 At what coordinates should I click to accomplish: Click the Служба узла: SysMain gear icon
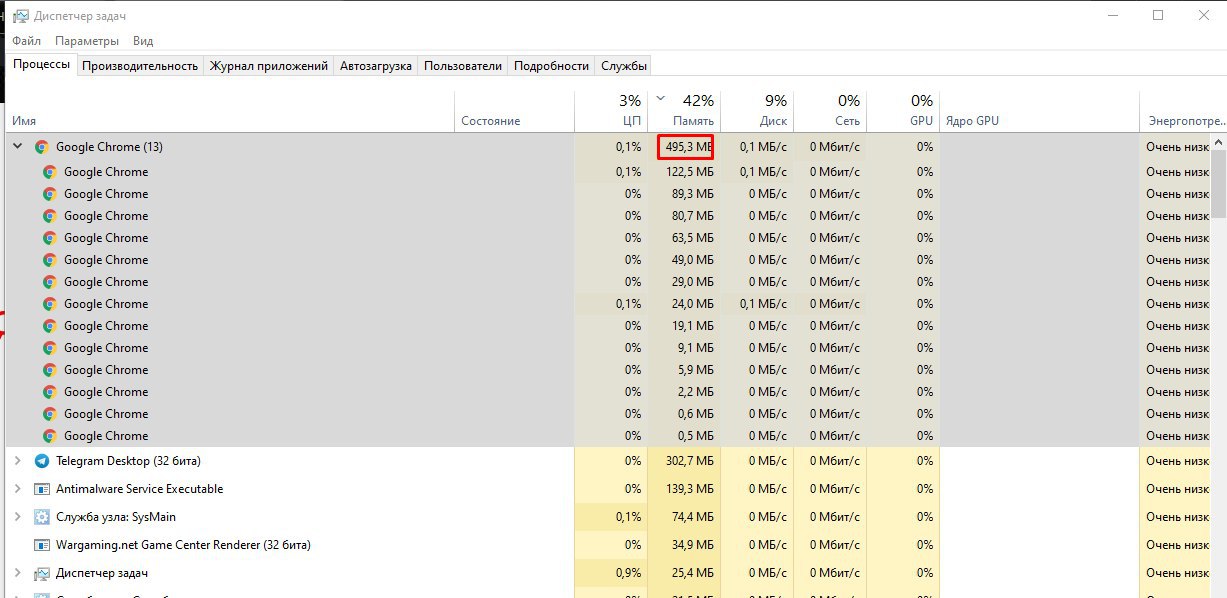tap(42, 517)
